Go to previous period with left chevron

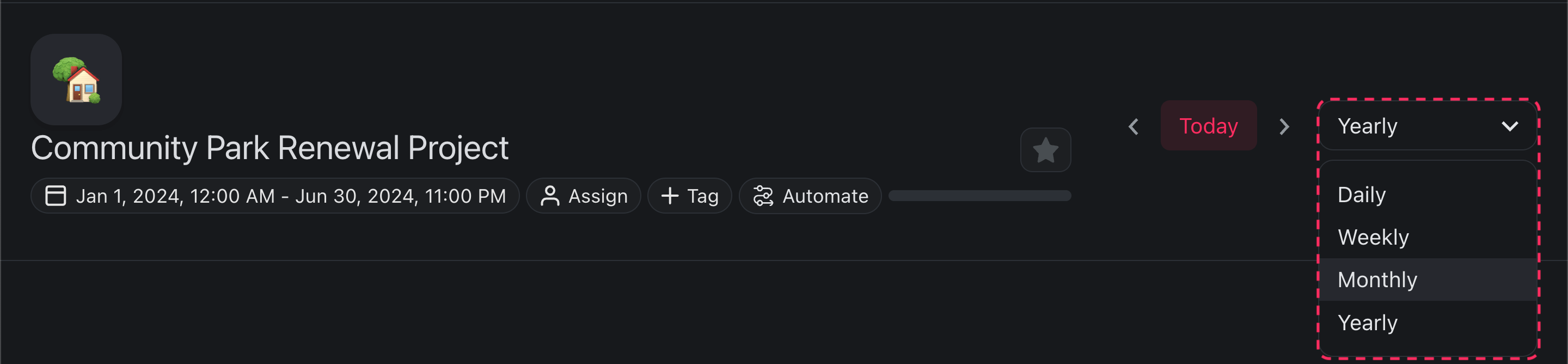click(x=1133, y=127)
